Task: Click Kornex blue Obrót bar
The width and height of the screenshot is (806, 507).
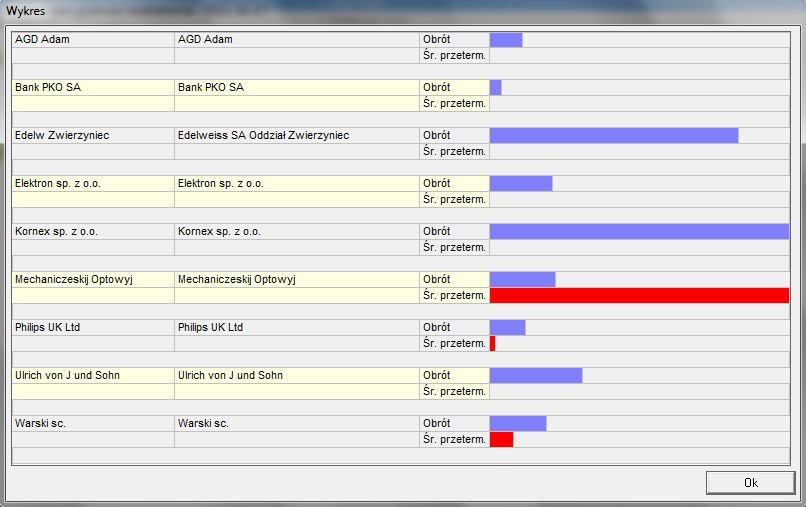Action: click(x=639, y=232)
